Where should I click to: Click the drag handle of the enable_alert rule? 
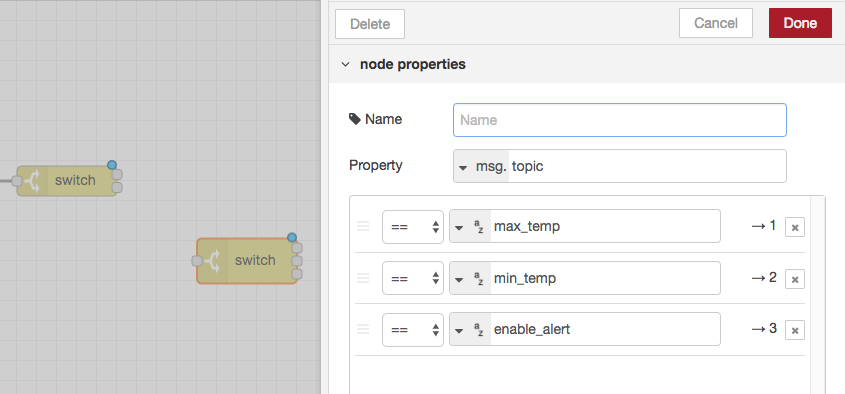point(363,329)
